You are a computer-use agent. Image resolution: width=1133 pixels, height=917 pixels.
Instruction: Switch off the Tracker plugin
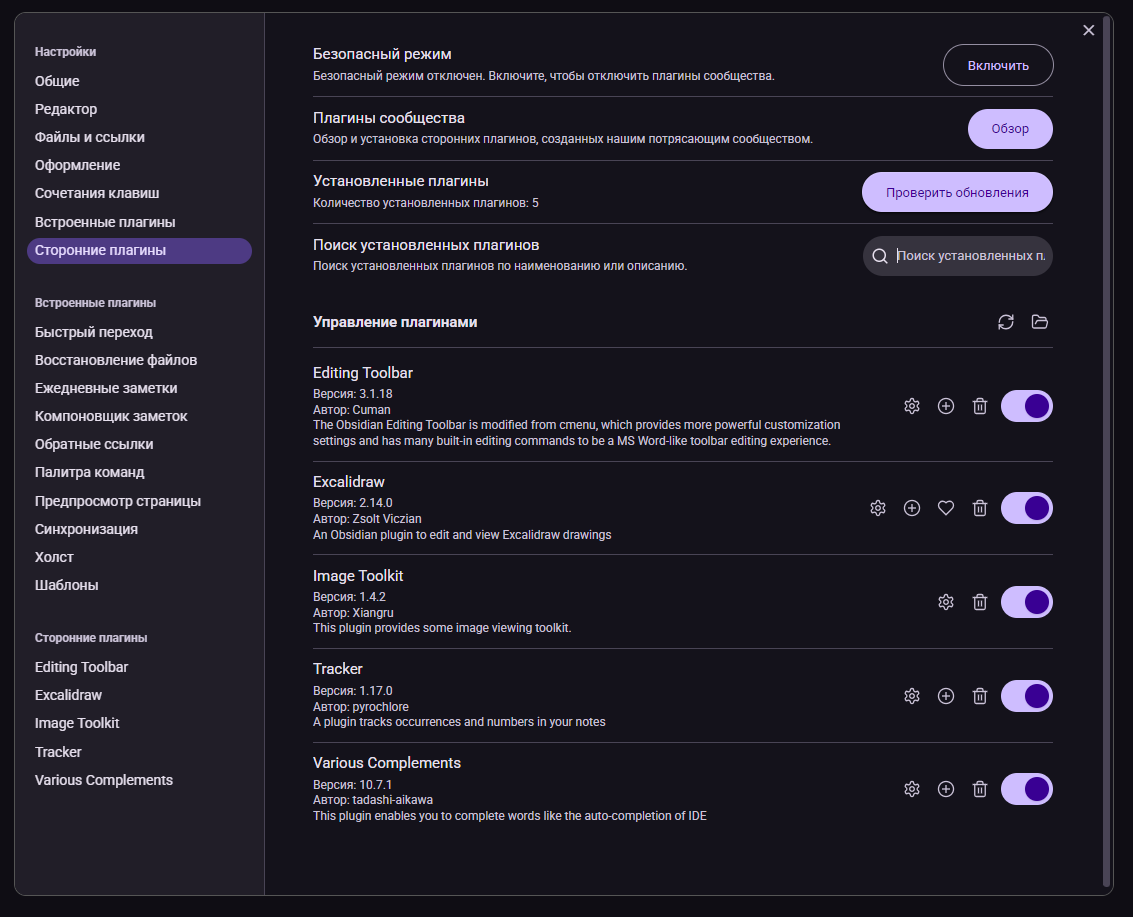point(1027,696)
